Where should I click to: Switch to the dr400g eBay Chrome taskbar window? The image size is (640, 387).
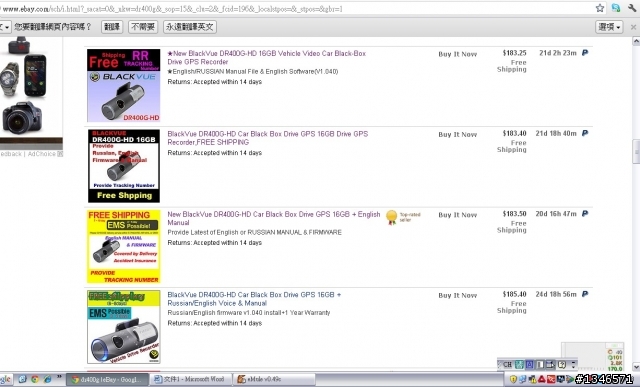click(107, 379)
